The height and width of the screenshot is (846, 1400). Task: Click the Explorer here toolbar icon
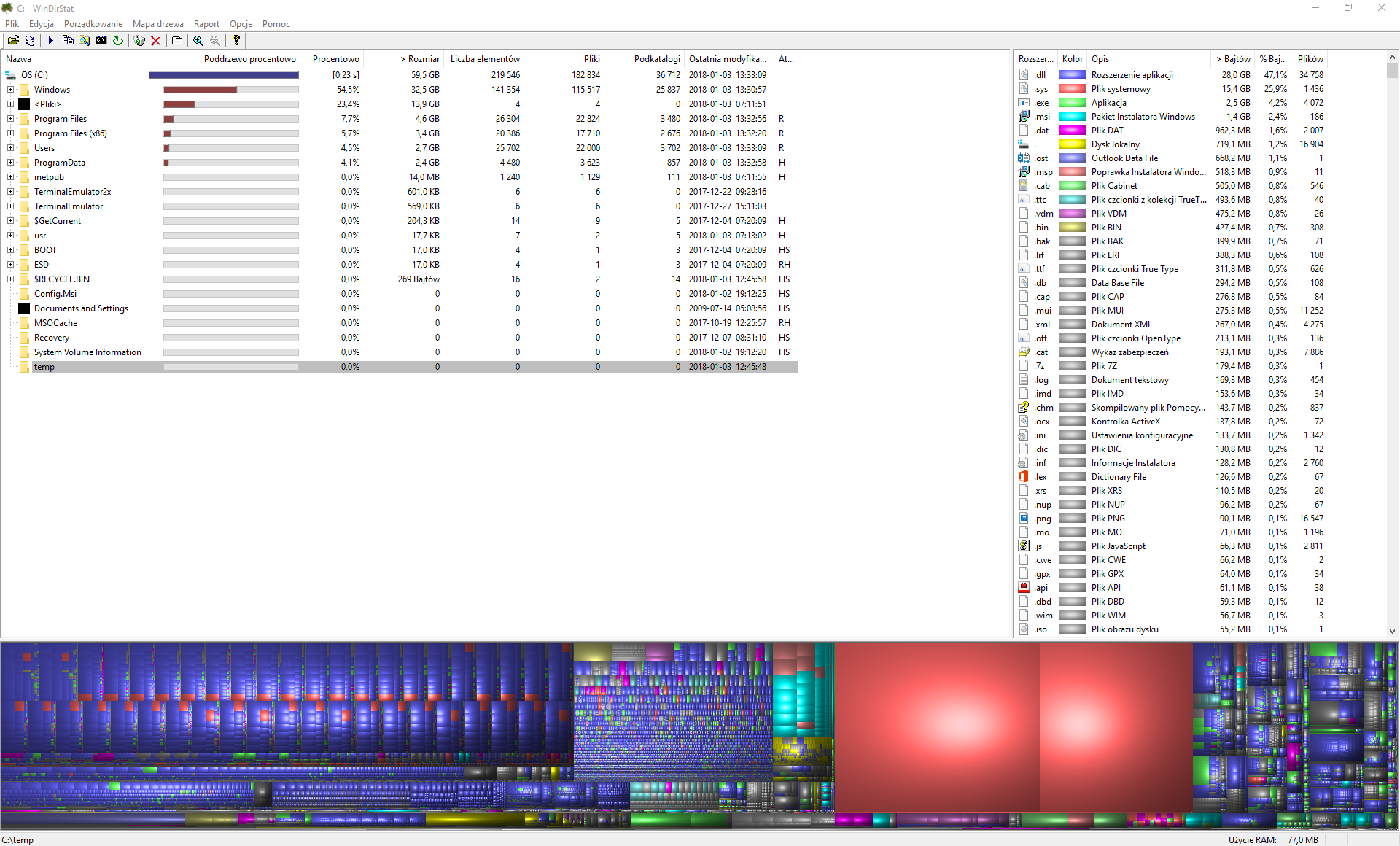[x=85, y=41]
